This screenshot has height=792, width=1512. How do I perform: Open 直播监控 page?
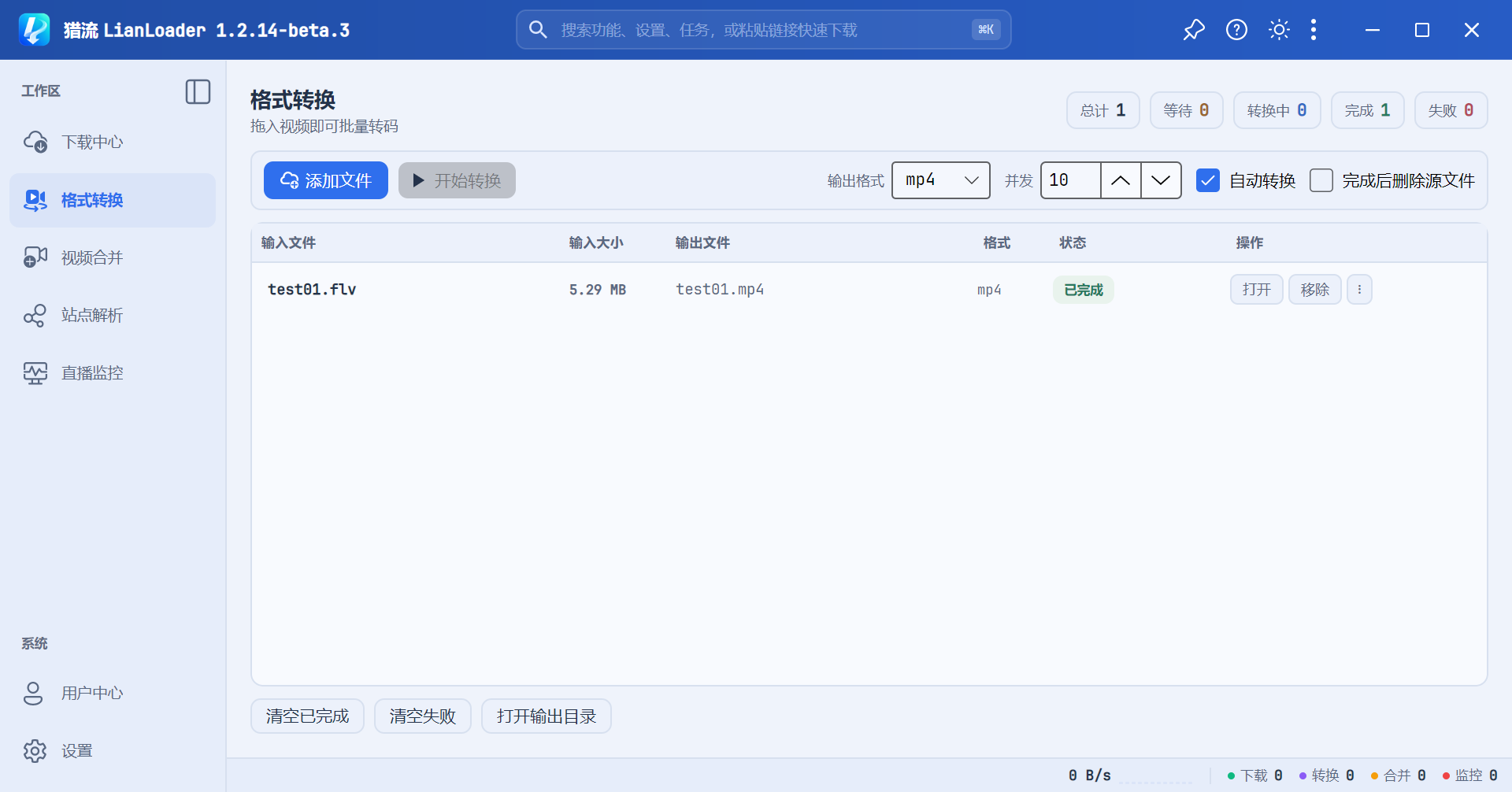113,372
